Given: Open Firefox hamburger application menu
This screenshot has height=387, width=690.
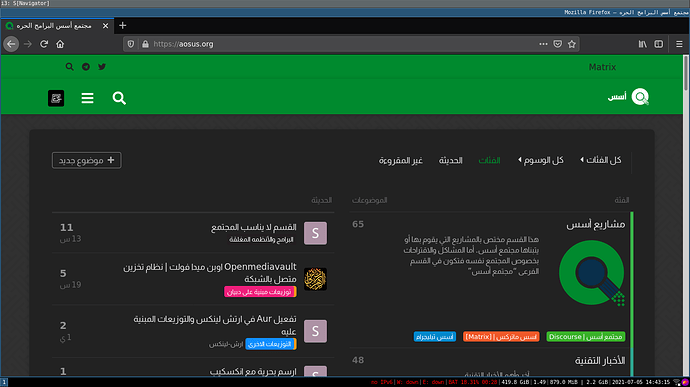Looking at the screenshot, I should (x=679, y=44).
